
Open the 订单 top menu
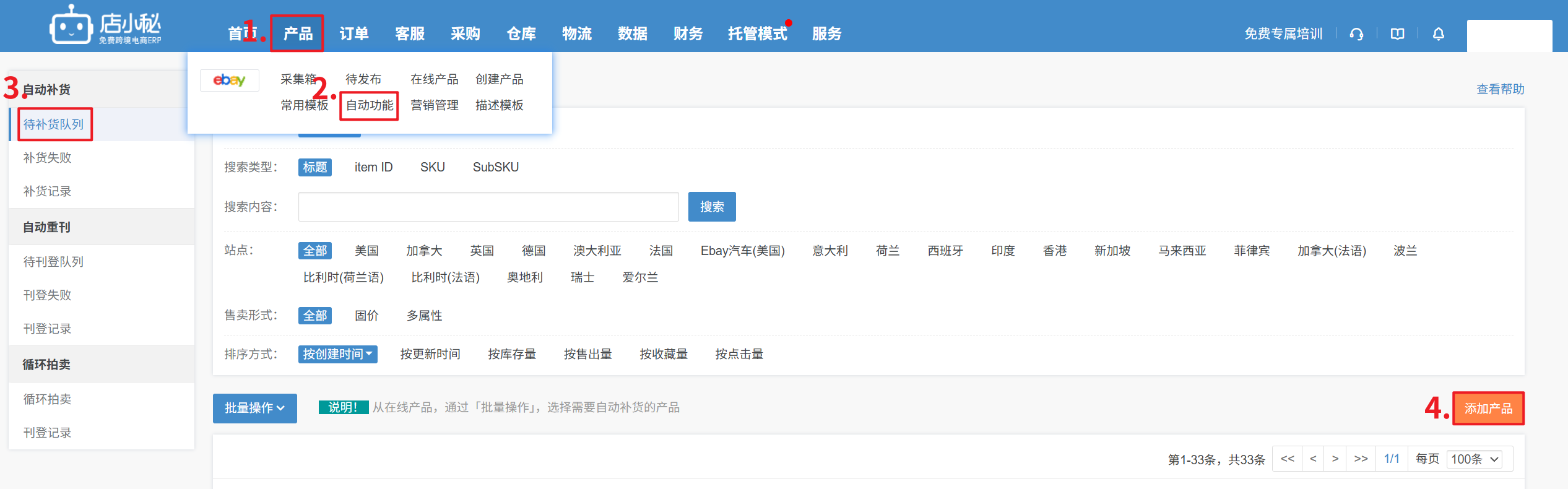coord(353,34)
